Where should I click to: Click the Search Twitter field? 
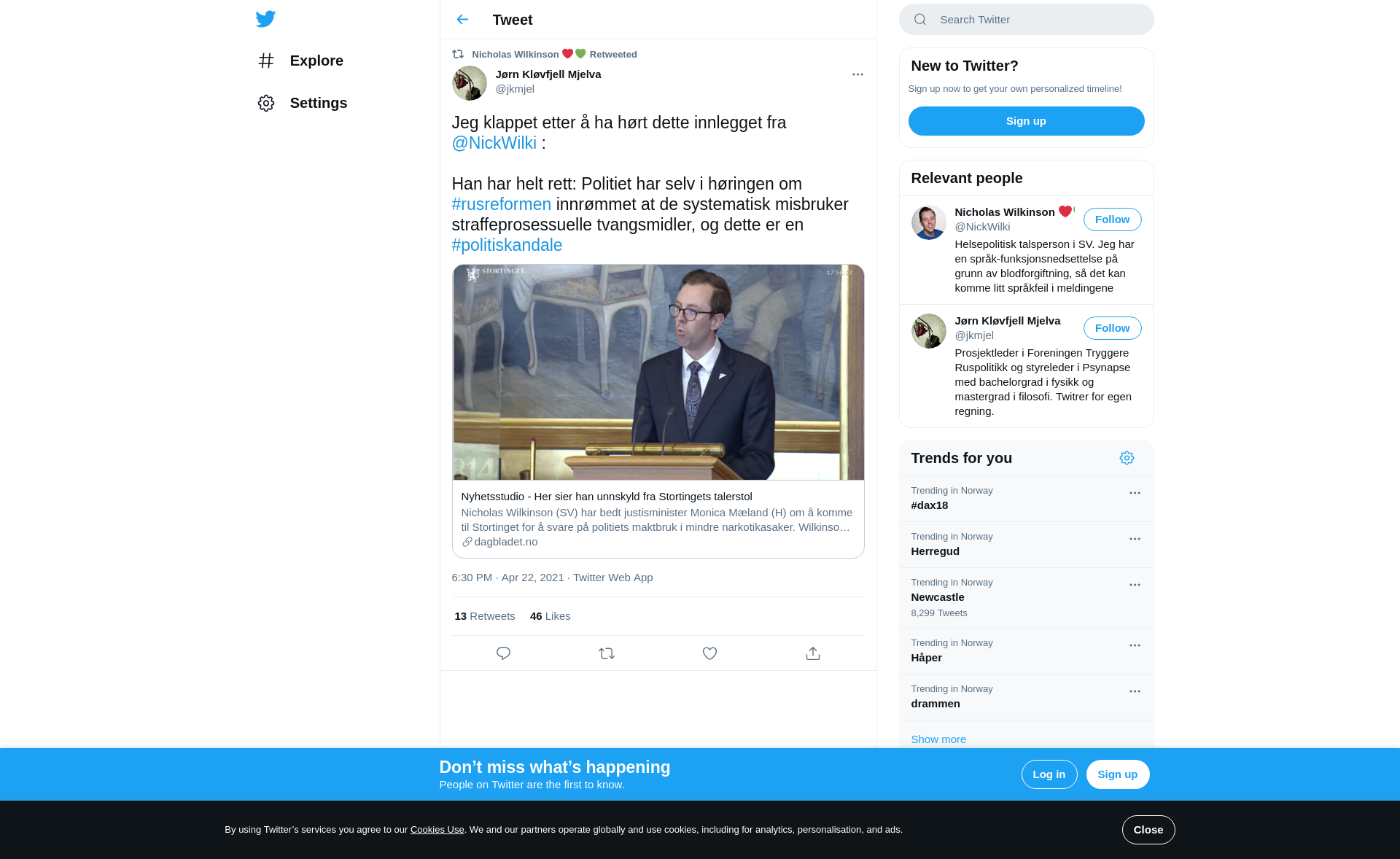click(1026, 20)
